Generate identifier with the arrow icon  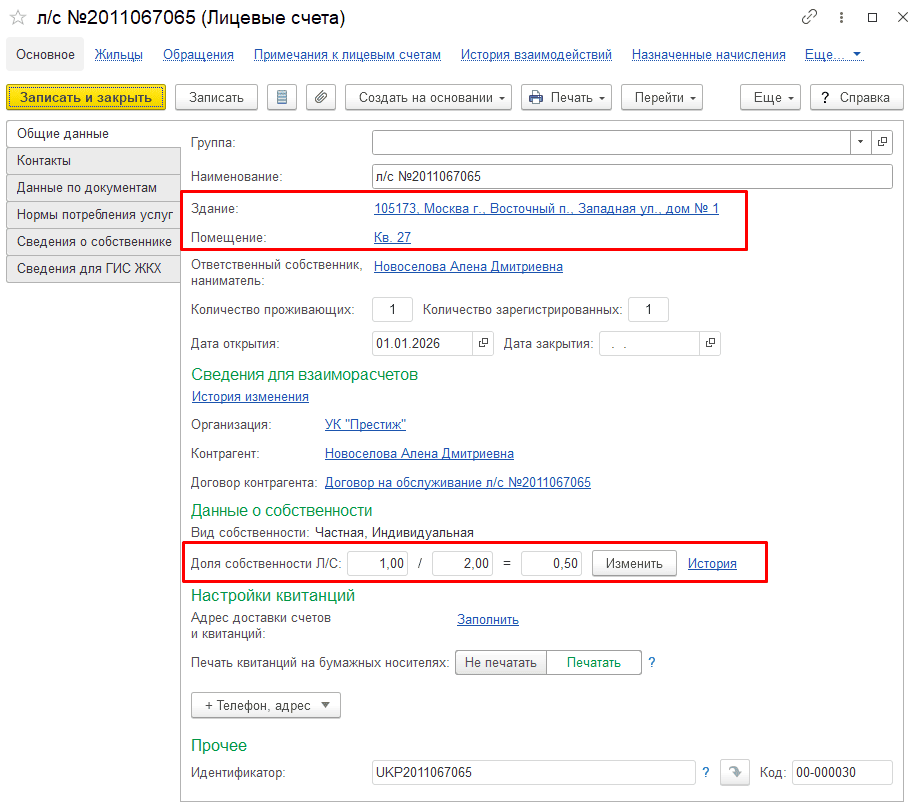click(x=735, y=772)
